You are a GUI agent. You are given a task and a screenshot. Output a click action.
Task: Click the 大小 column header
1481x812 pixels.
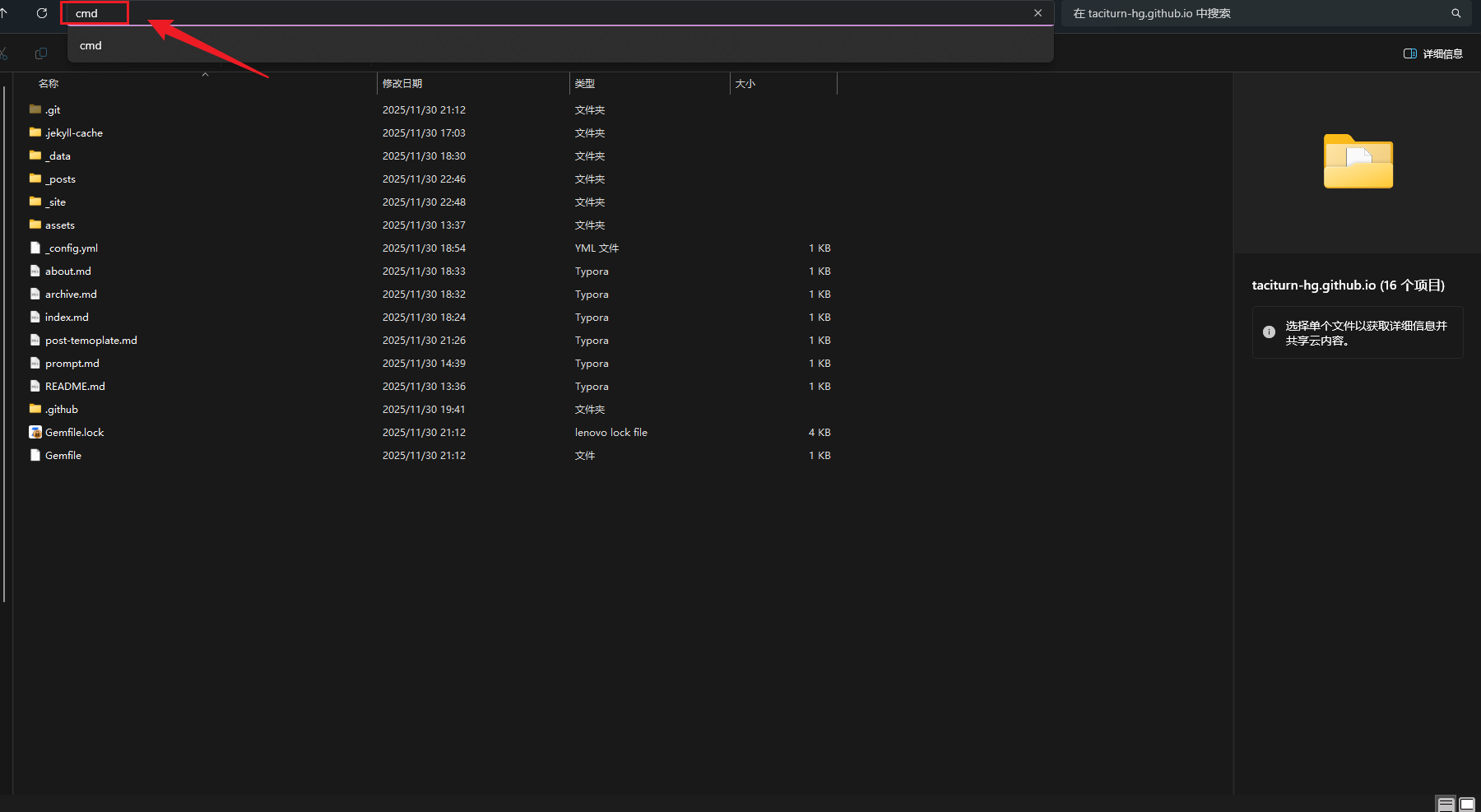[745, 84]
